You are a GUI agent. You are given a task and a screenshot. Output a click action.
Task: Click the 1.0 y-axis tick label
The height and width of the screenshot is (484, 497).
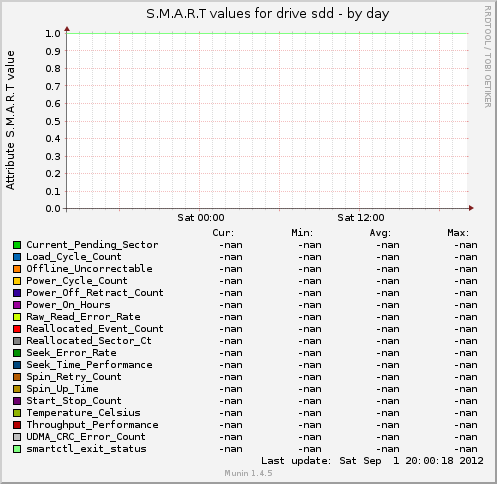tap(53, 34)
